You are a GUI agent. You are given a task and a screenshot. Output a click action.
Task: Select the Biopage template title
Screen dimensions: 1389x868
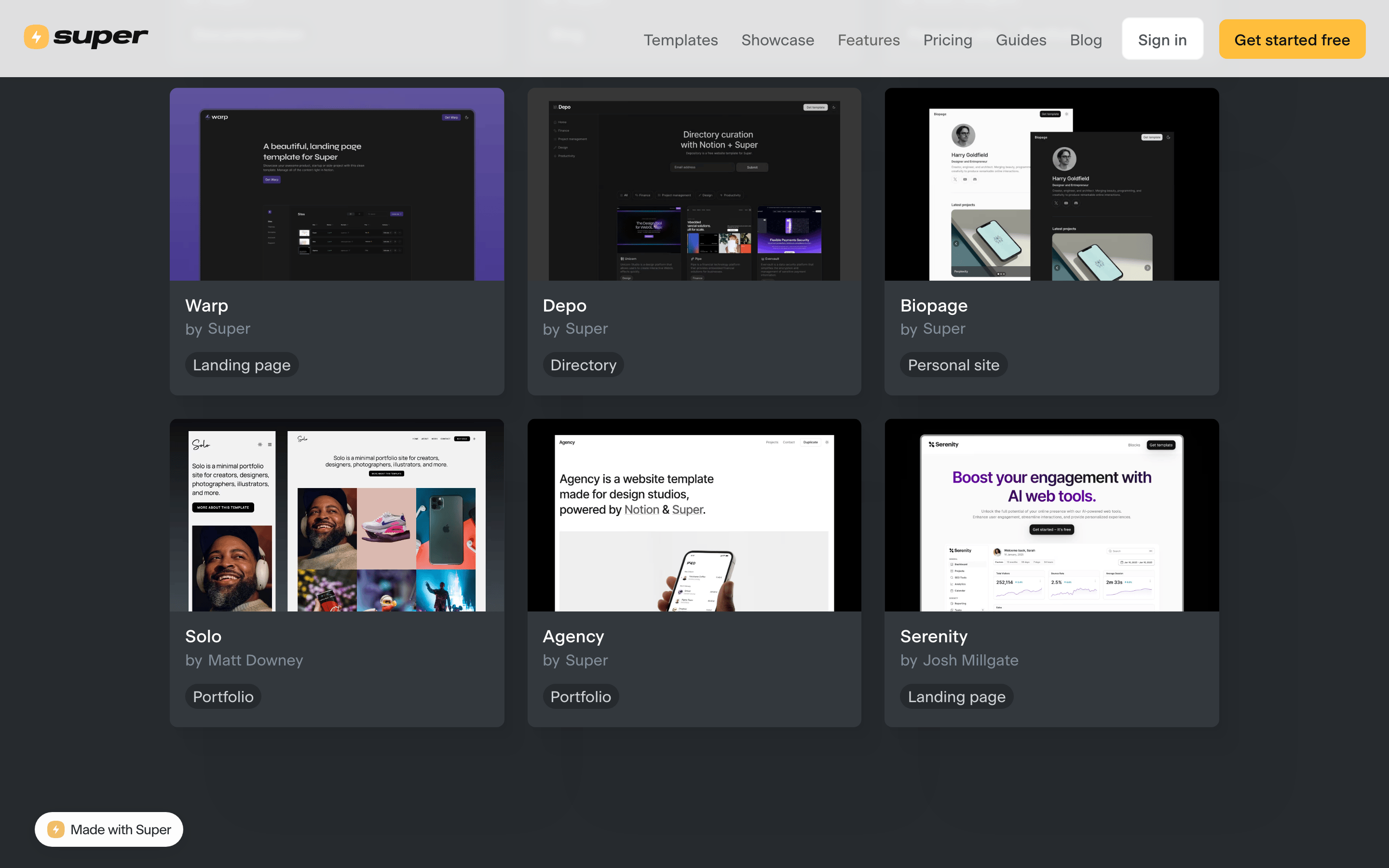(934, 305)
